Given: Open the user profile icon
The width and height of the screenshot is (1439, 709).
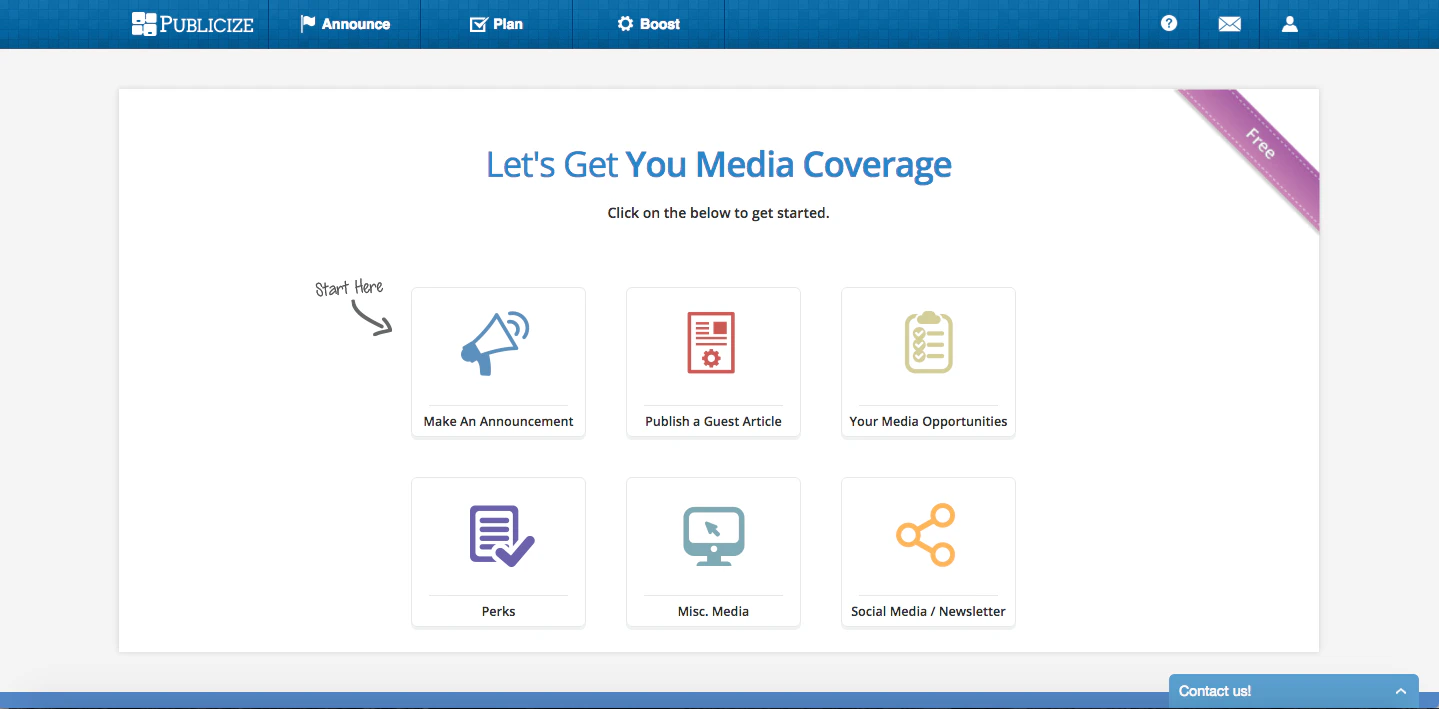Looking at the screenshot, I should (1290, 24).
